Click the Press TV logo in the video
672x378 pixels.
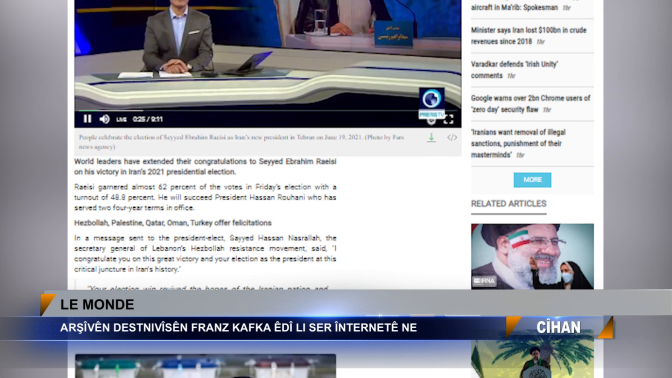(x=432, y=102)
